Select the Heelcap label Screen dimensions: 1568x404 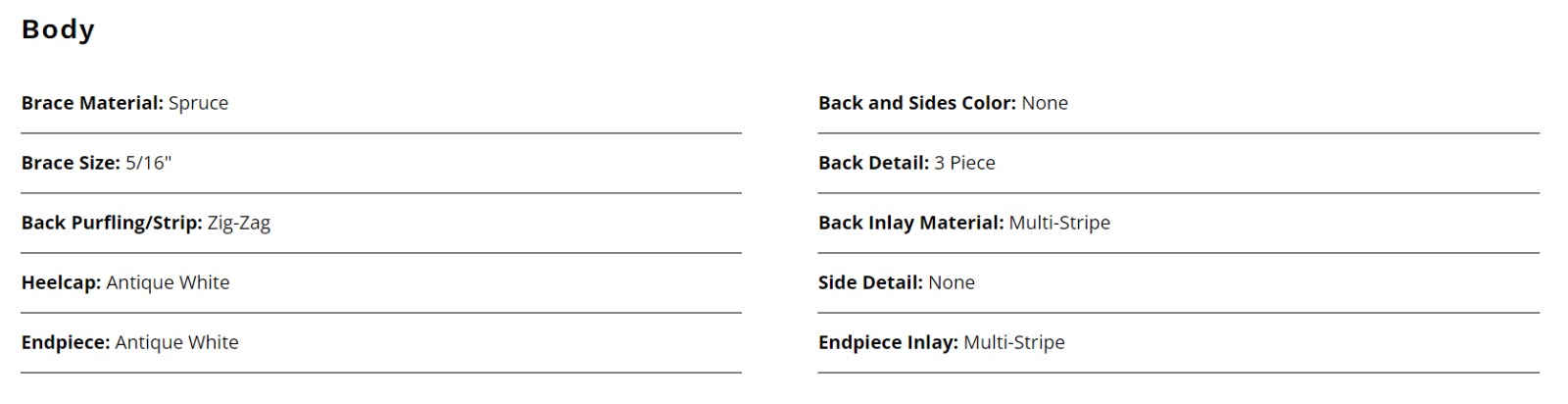pyautogui.click(x=61, y=282)
